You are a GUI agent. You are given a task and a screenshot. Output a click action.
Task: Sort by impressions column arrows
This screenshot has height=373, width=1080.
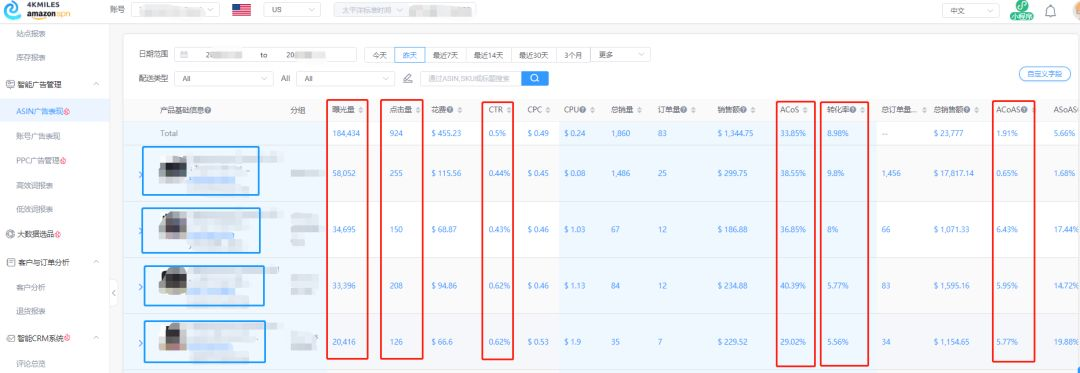(x=361, y=110)
